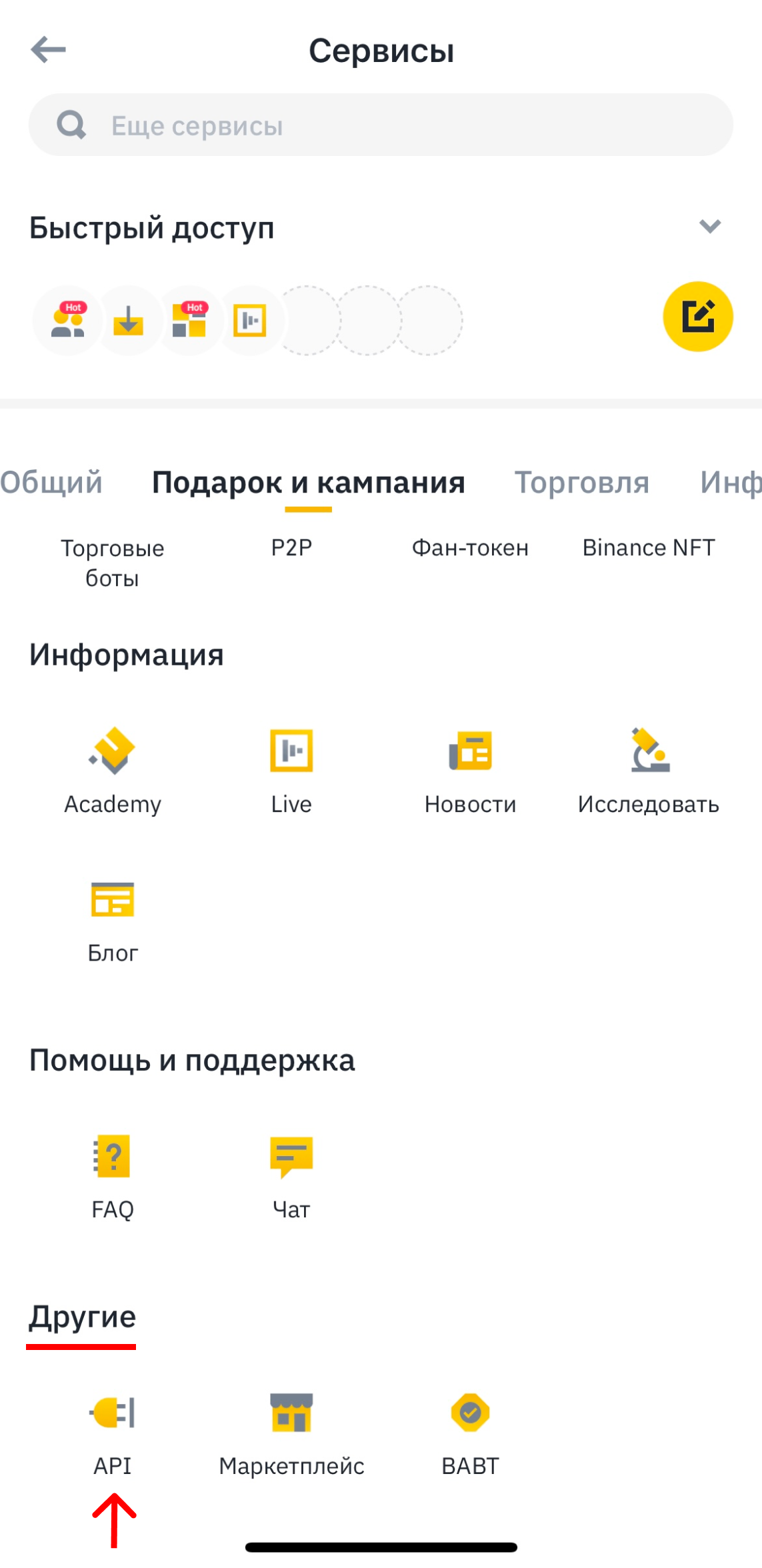762x1568 pixels.
Task: Switch to the Общий tab
Action: (51, 483)
